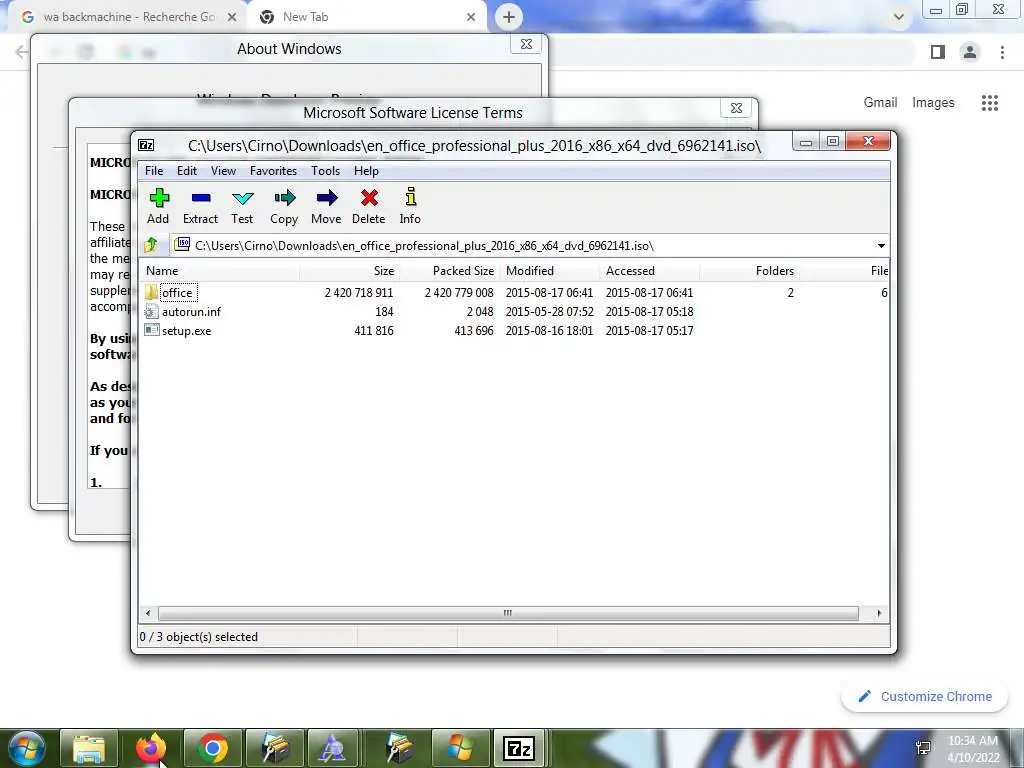Switch to Chrome in the taskbar

[x=212, y=748]
